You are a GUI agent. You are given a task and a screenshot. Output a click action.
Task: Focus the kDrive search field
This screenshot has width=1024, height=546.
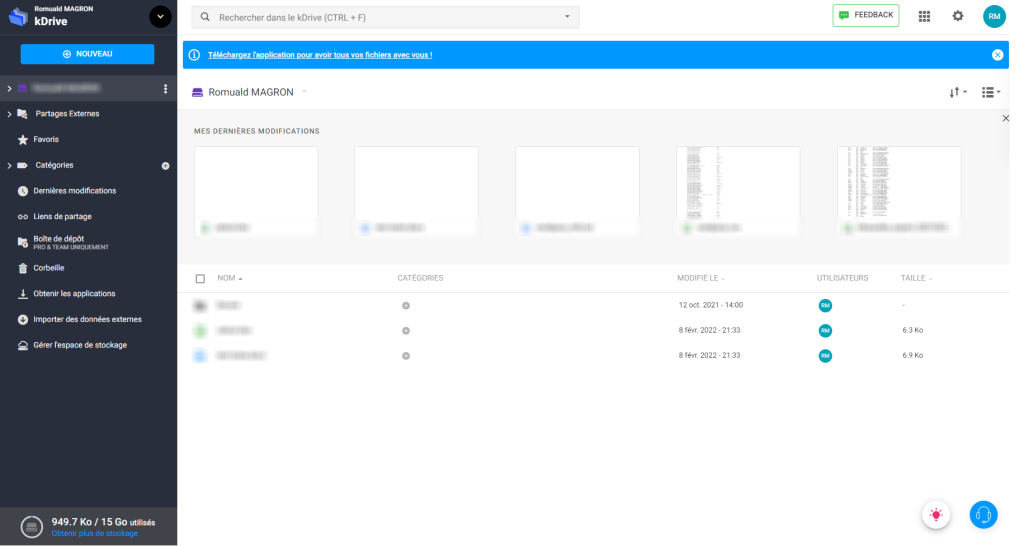[x=385, y=18]
